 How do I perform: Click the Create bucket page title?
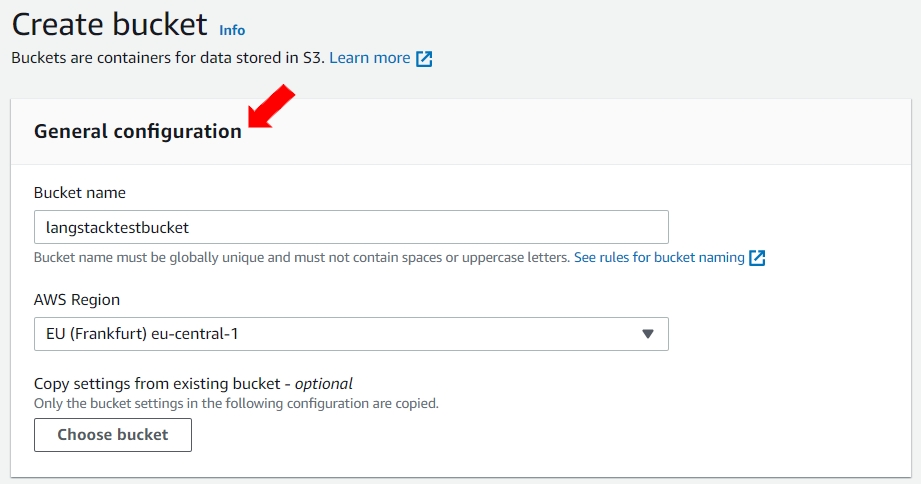point(109,24)
